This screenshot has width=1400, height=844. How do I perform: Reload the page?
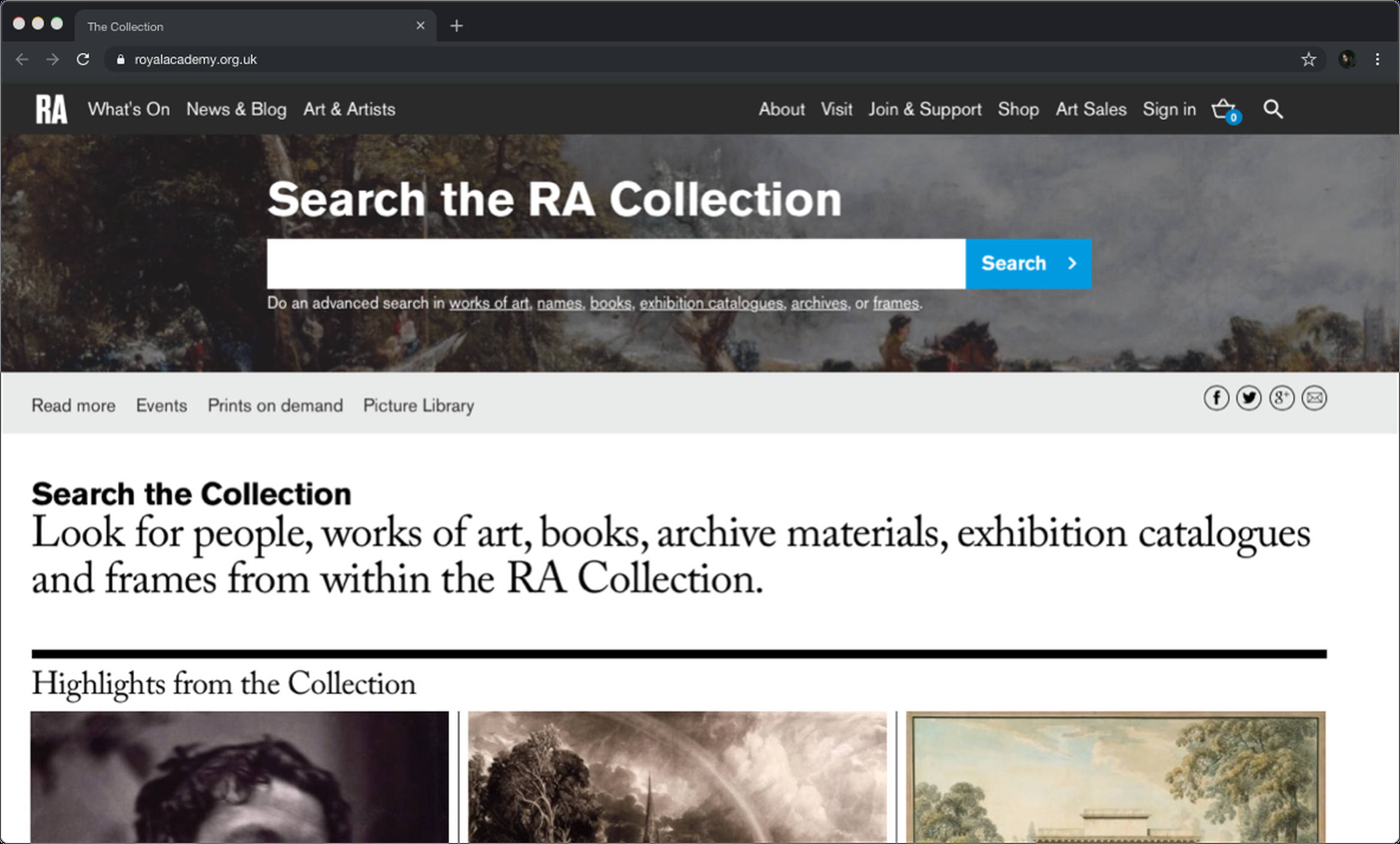coord(83,59)
